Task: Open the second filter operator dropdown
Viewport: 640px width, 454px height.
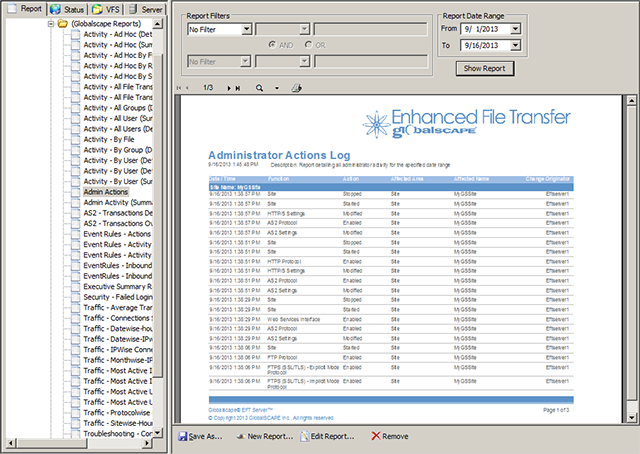Action: coord(304,62)
